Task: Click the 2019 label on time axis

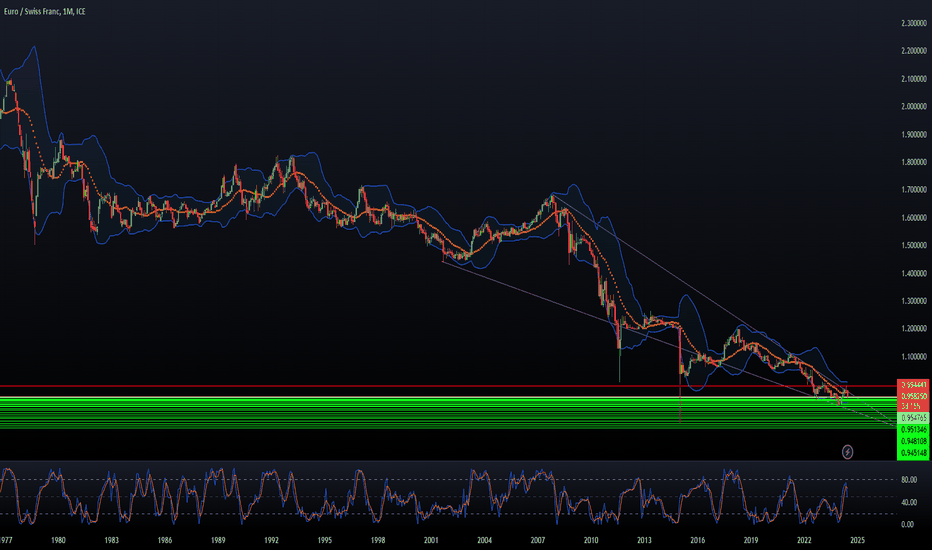Action: 751,540
